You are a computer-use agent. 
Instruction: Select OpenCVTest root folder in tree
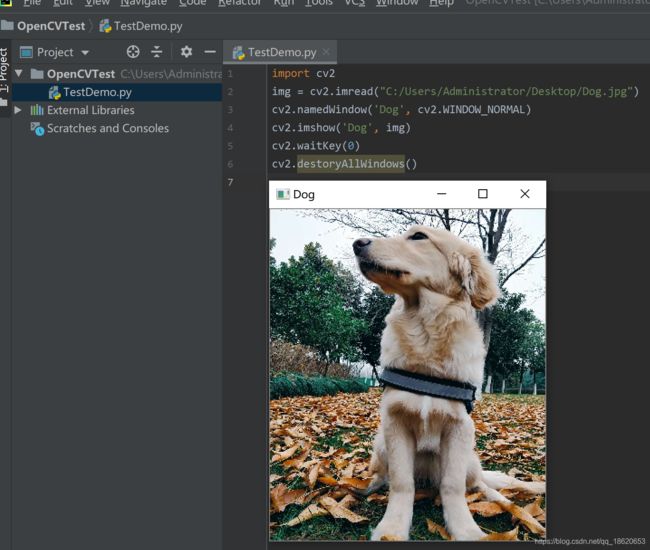coord(81,74)
